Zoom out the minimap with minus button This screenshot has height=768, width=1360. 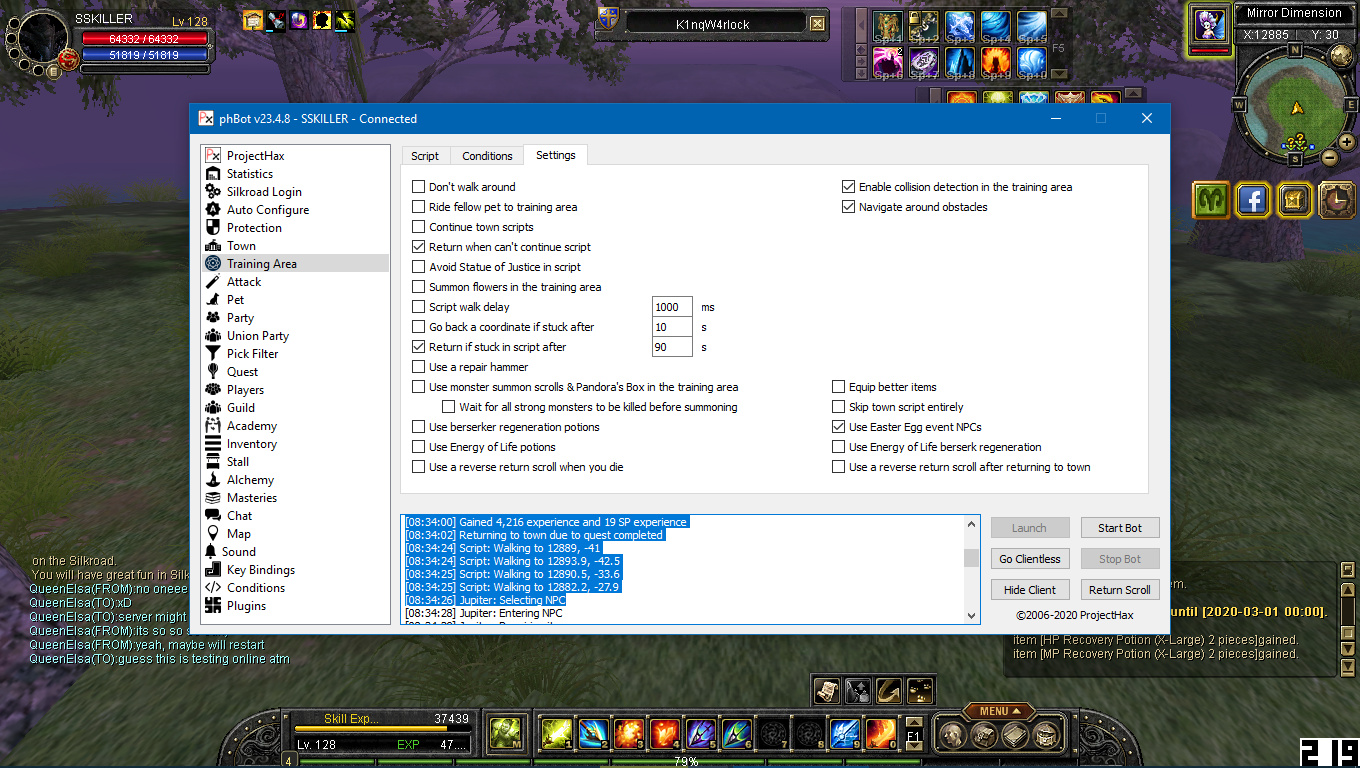1330,157
